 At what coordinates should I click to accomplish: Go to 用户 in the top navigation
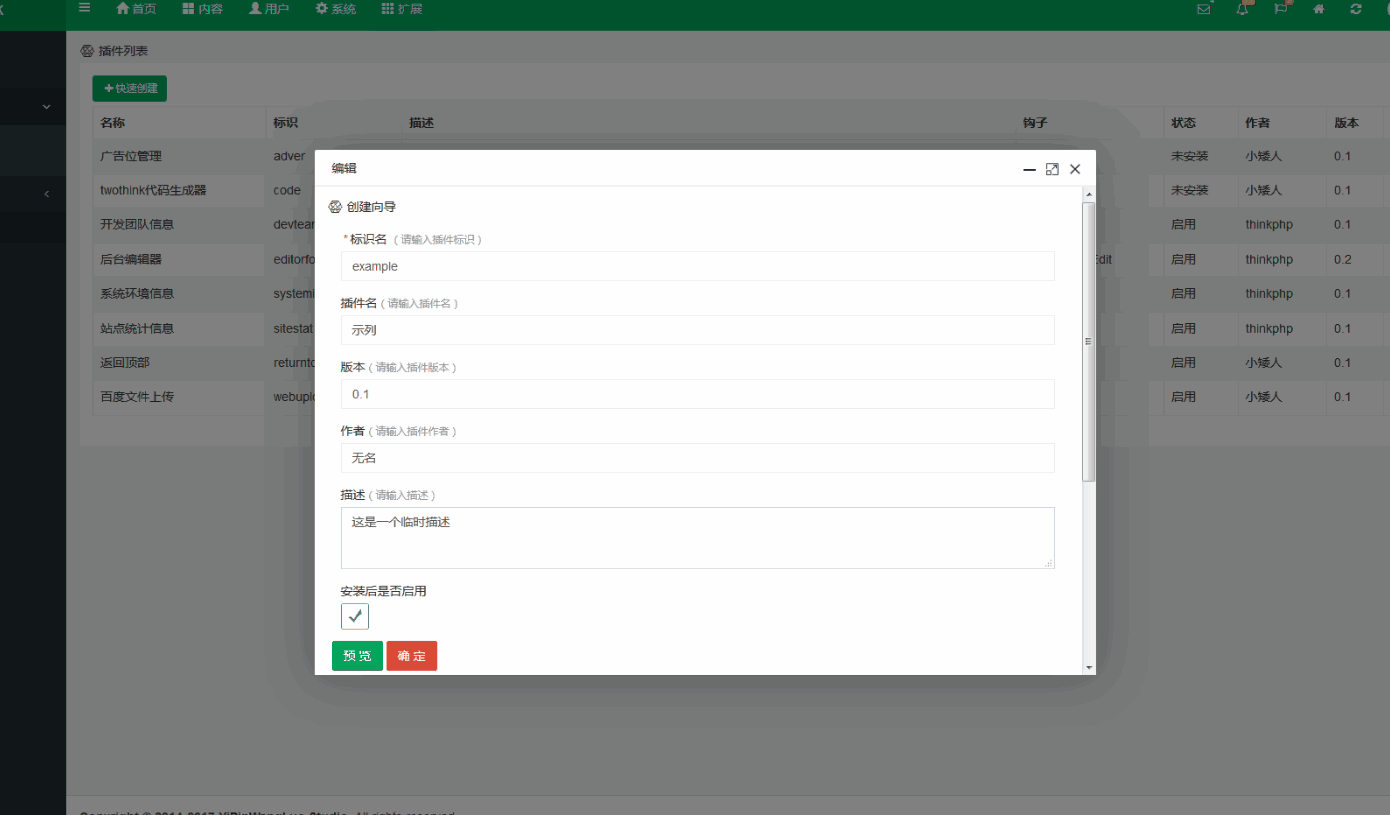tap(269, 9)
